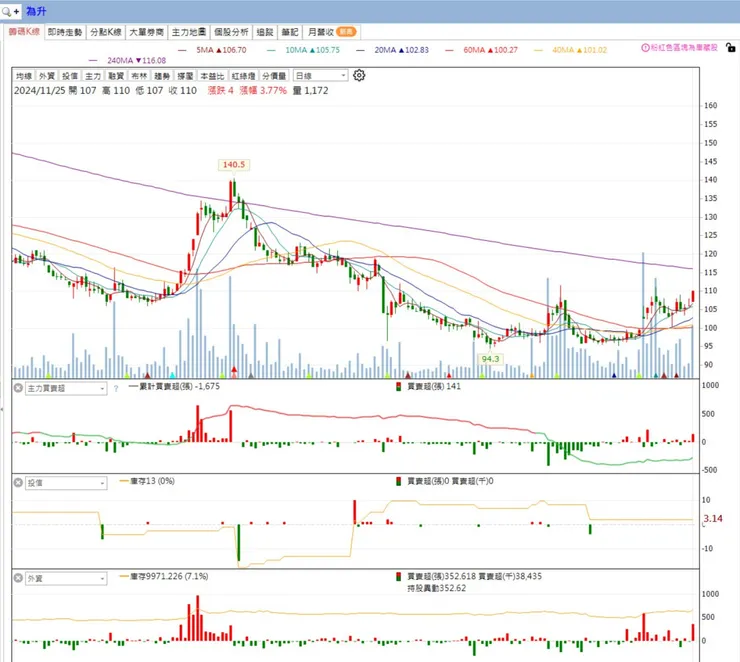Toggle the 撐壓 overlay button
This screenshot has width=740, height=662.
click(185, 75)
